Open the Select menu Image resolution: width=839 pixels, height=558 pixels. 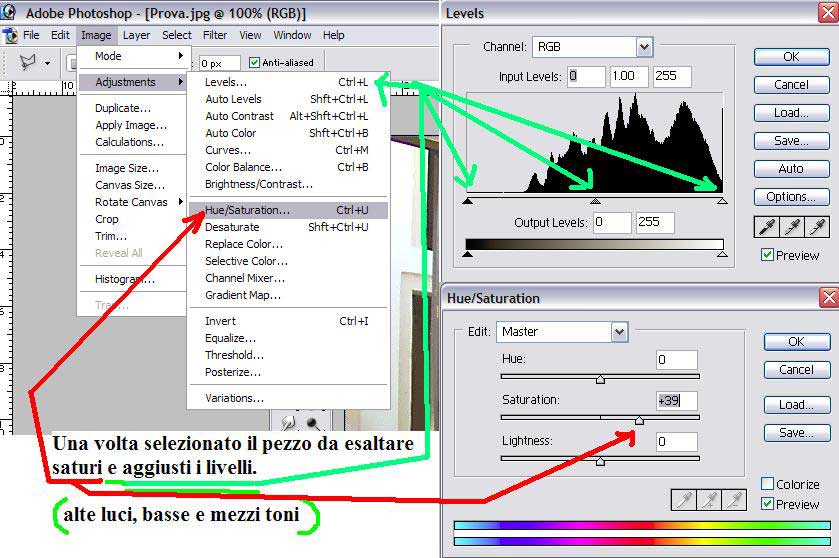click(x=177, y=35)
